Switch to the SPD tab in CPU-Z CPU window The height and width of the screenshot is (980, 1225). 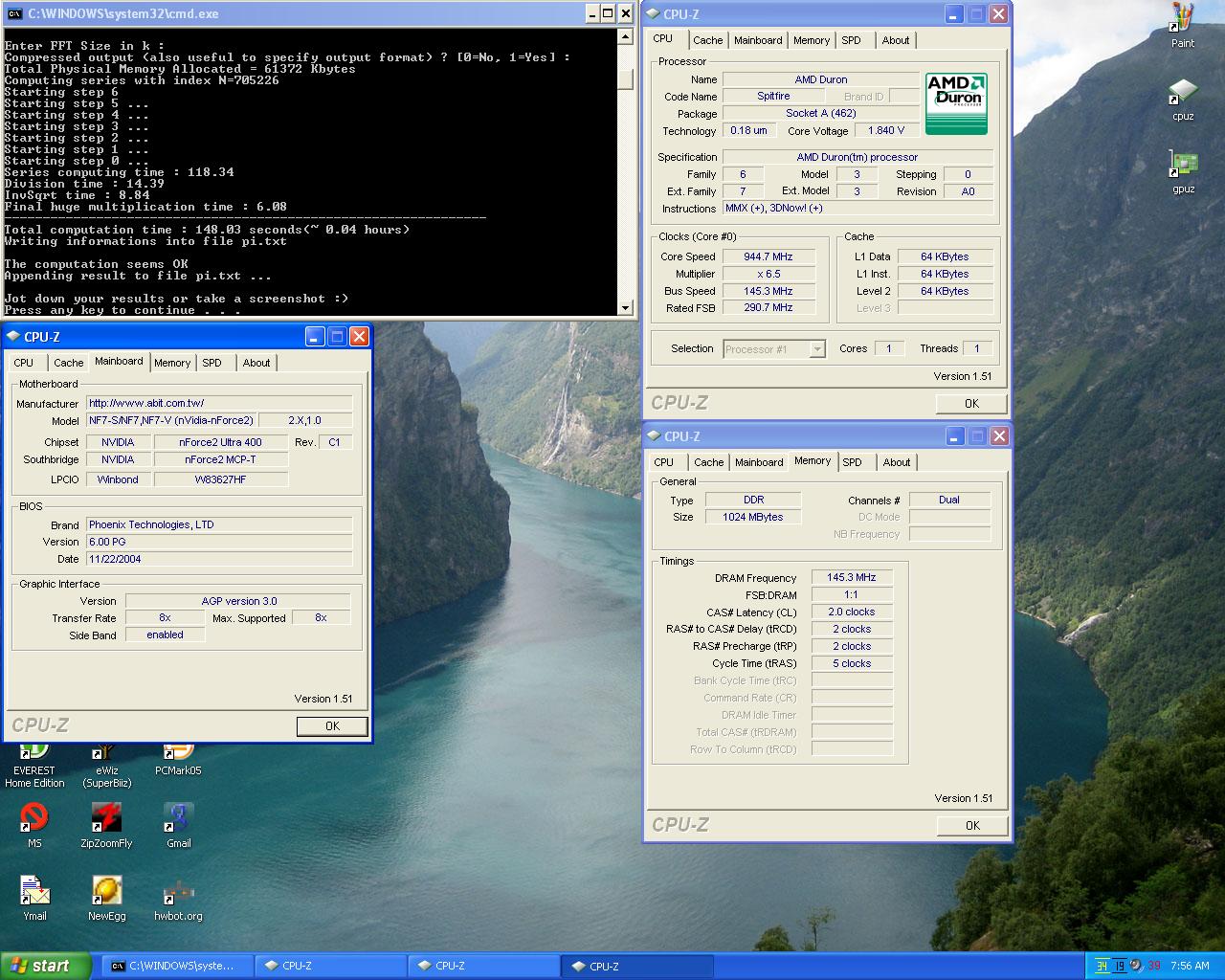(x=851, y=40)
